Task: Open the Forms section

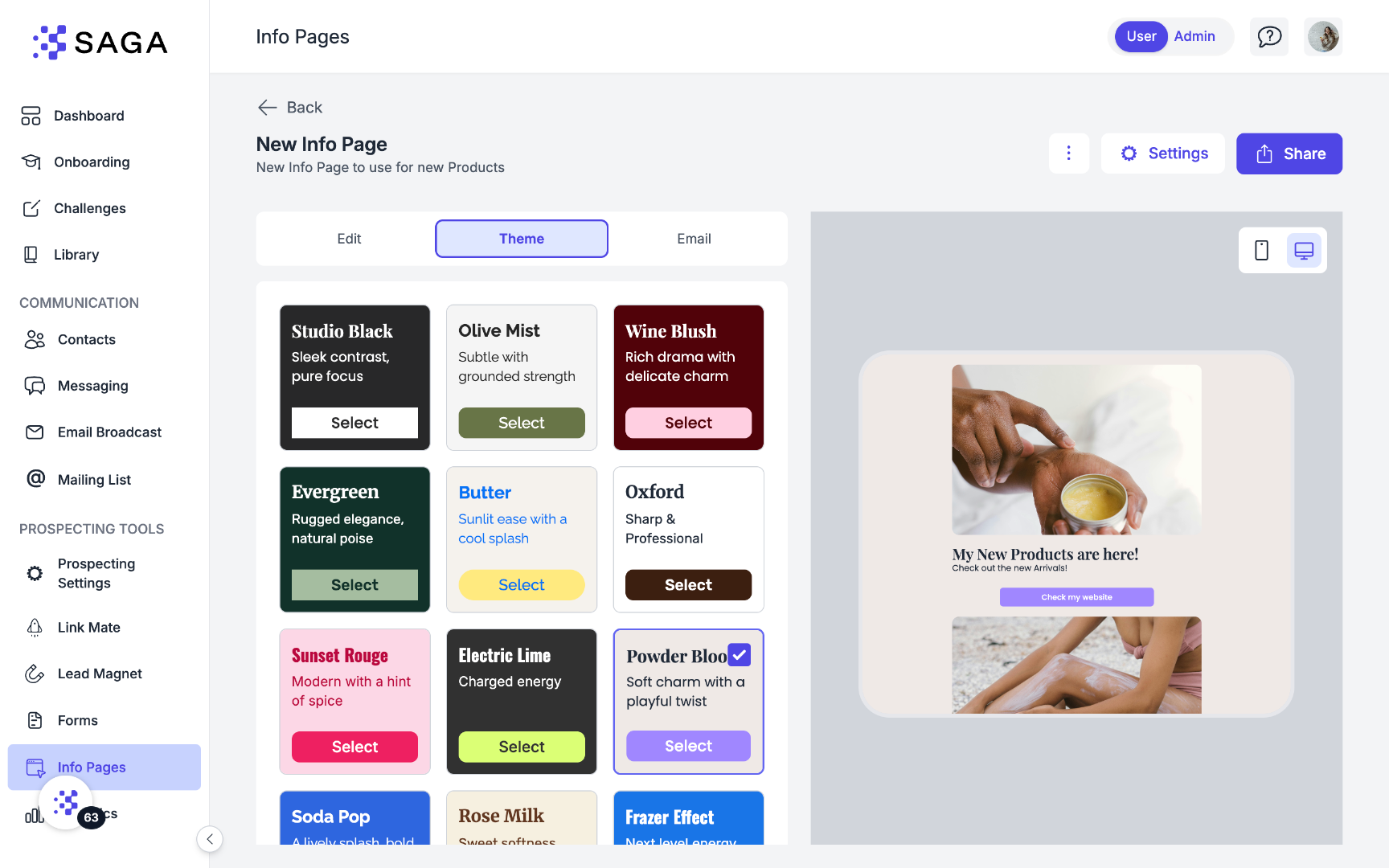Action: (78, 720)
